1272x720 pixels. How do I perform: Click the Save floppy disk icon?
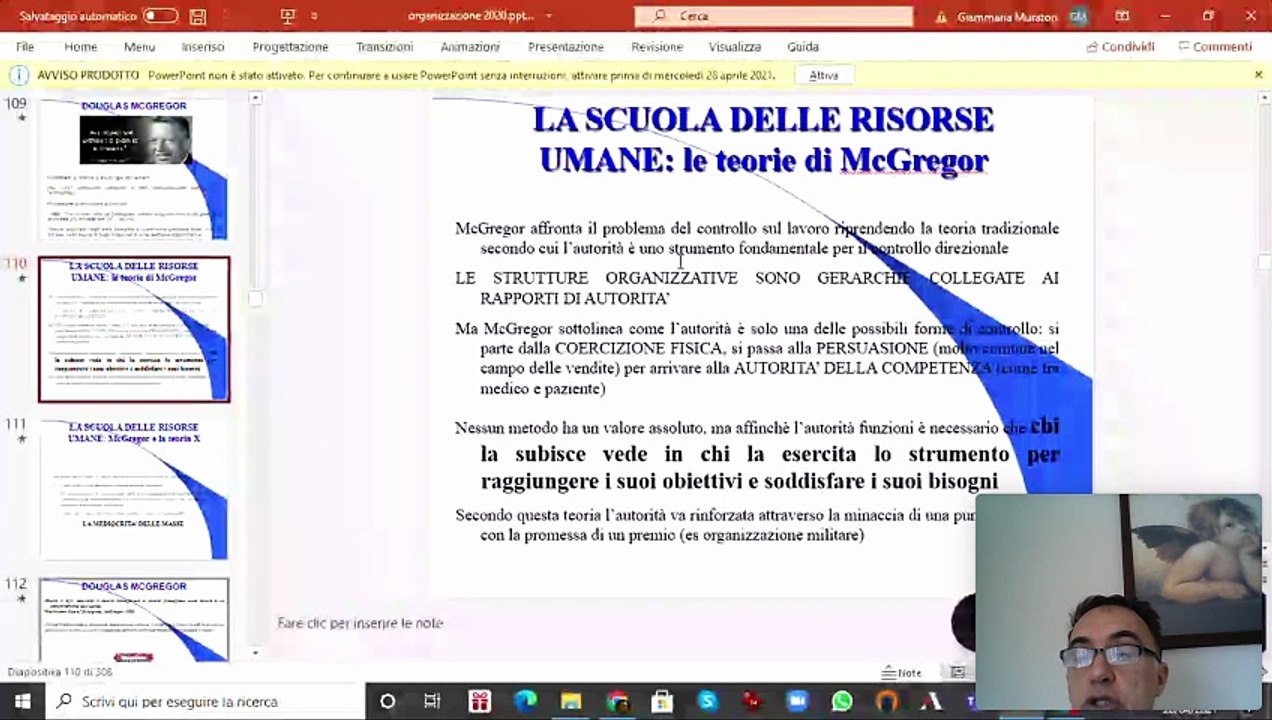(x=198, y=16)
